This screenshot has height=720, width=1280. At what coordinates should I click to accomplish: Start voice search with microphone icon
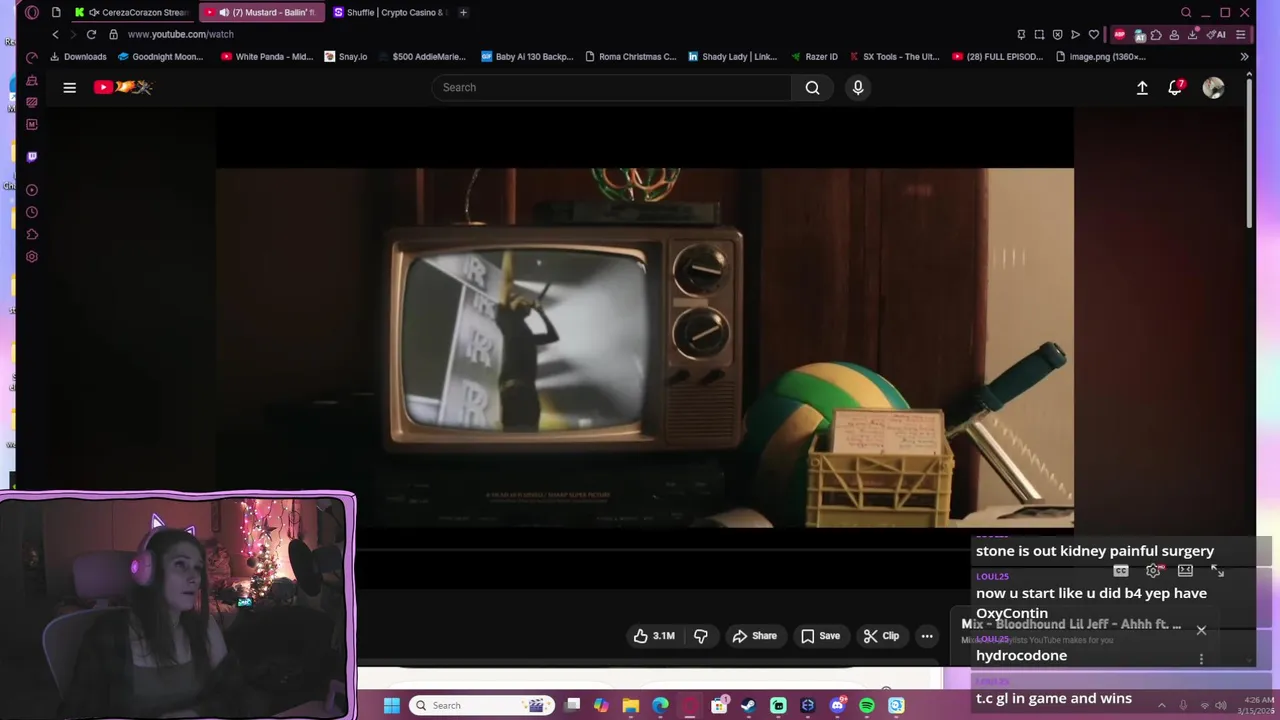tap(858, 88)
